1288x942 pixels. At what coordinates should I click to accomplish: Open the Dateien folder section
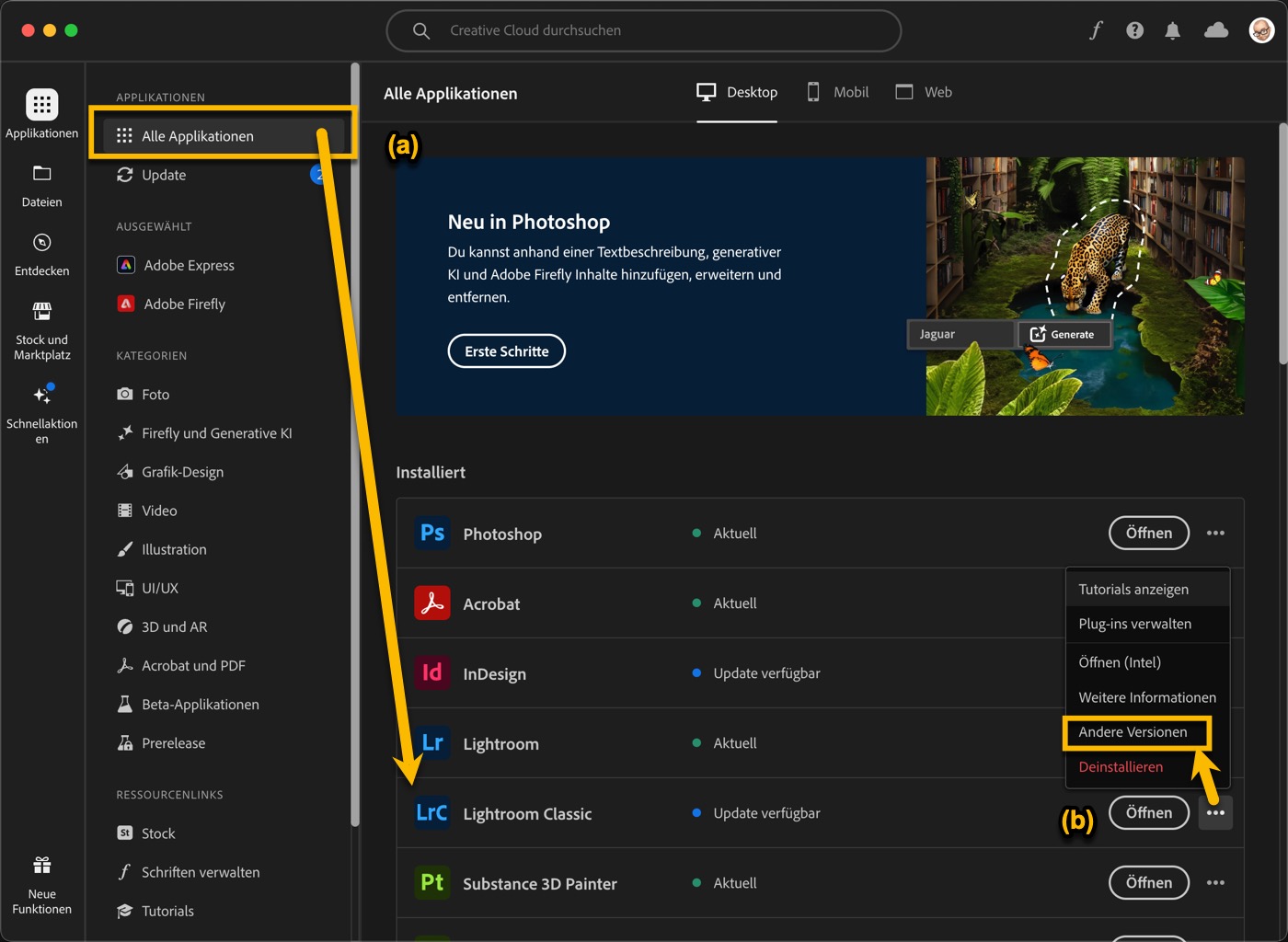pos(41,186)
